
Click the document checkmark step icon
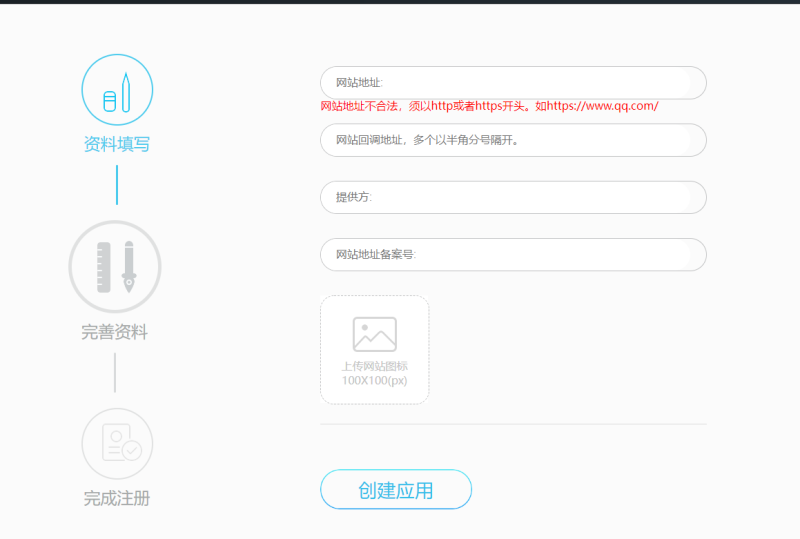point(117,444)
